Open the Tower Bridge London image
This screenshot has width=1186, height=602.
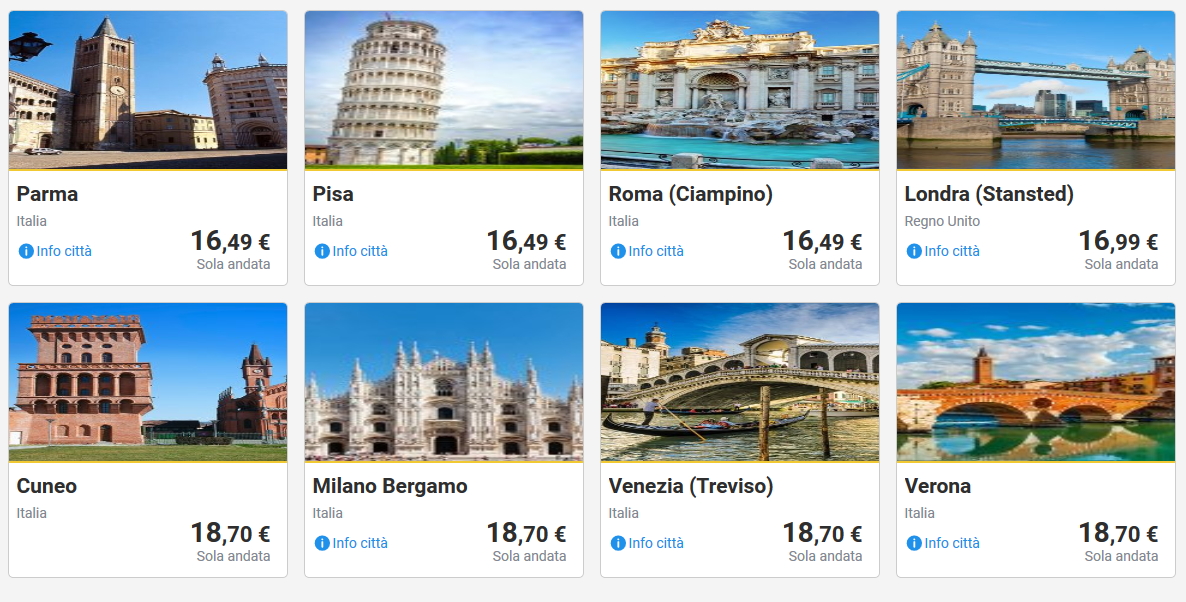click(x=1036, y=90)
